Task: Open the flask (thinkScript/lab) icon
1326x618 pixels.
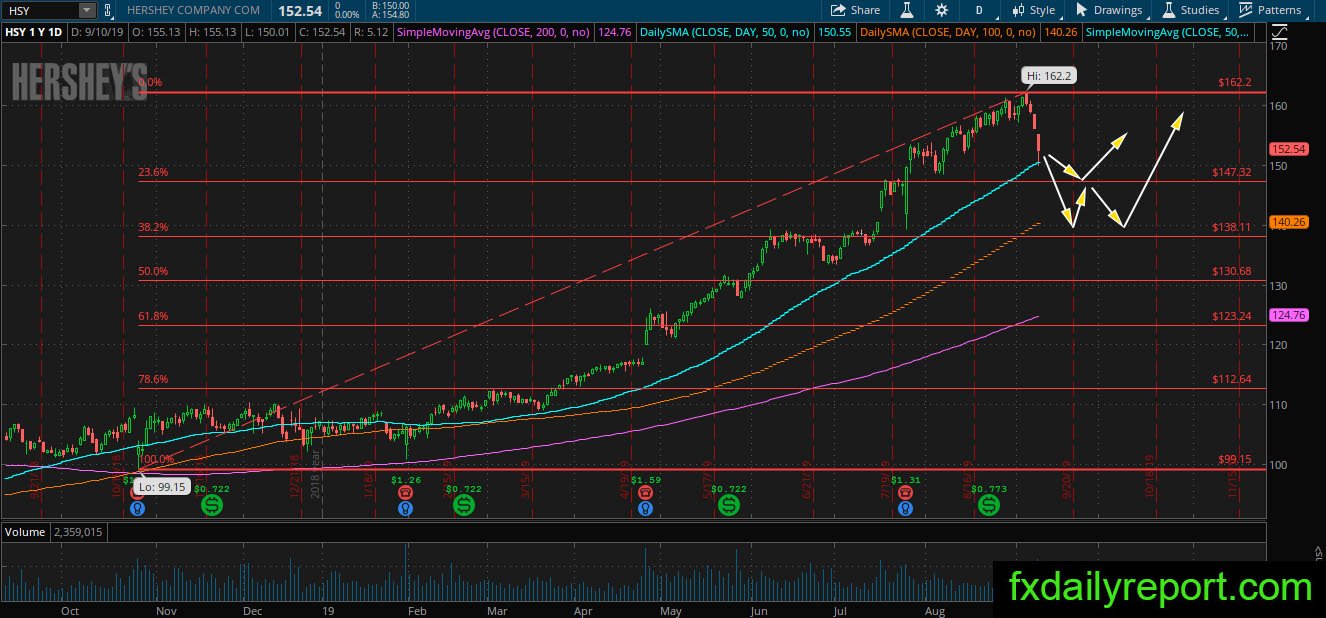Action: click(907, 10)
